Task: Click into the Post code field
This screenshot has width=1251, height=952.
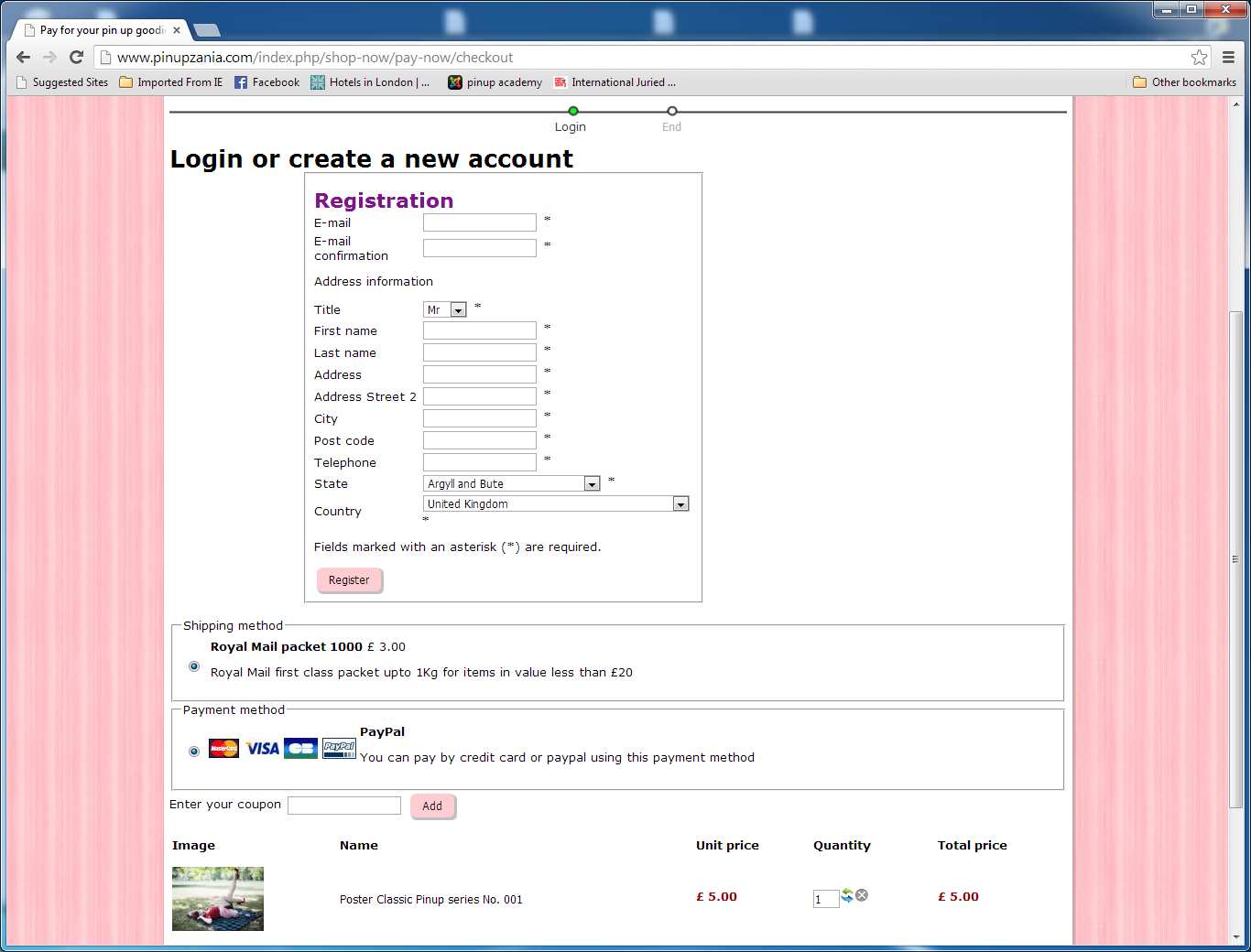Action: pyautogui.click(x=480, y=440)
